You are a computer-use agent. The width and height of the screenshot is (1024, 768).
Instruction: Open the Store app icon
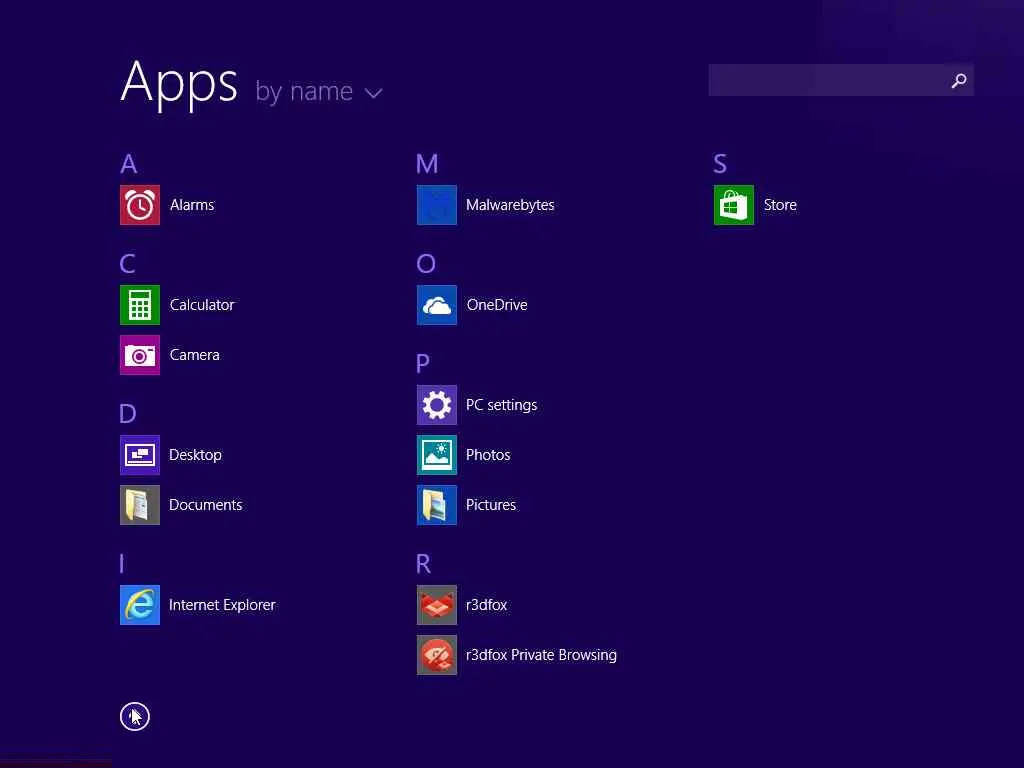(x=734, y=205)
